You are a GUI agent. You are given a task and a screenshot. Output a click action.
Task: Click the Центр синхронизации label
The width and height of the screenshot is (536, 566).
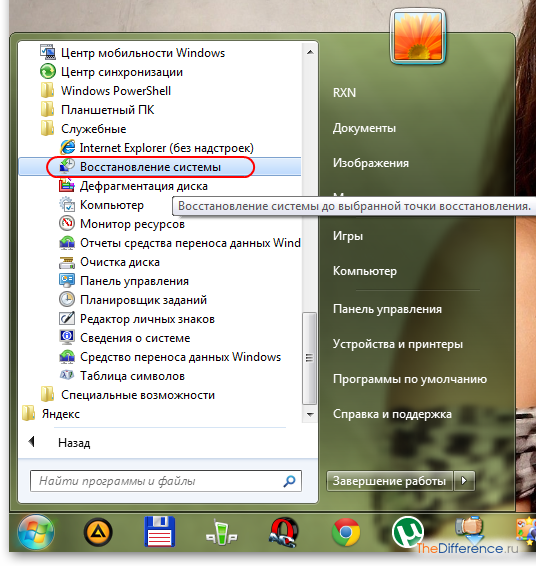(x=122, y=72)
